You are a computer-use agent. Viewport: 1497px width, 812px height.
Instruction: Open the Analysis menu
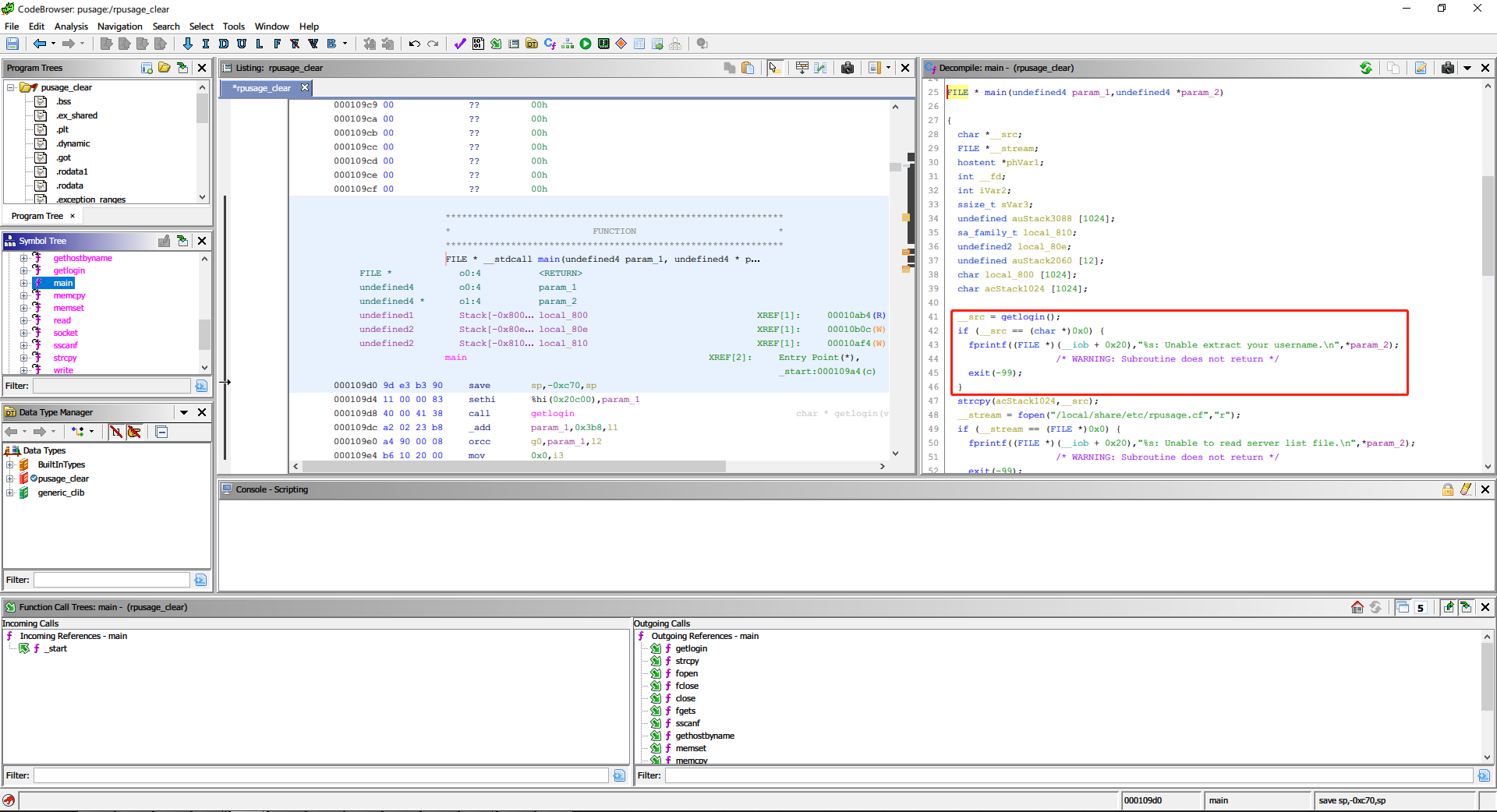click(71, 26)
